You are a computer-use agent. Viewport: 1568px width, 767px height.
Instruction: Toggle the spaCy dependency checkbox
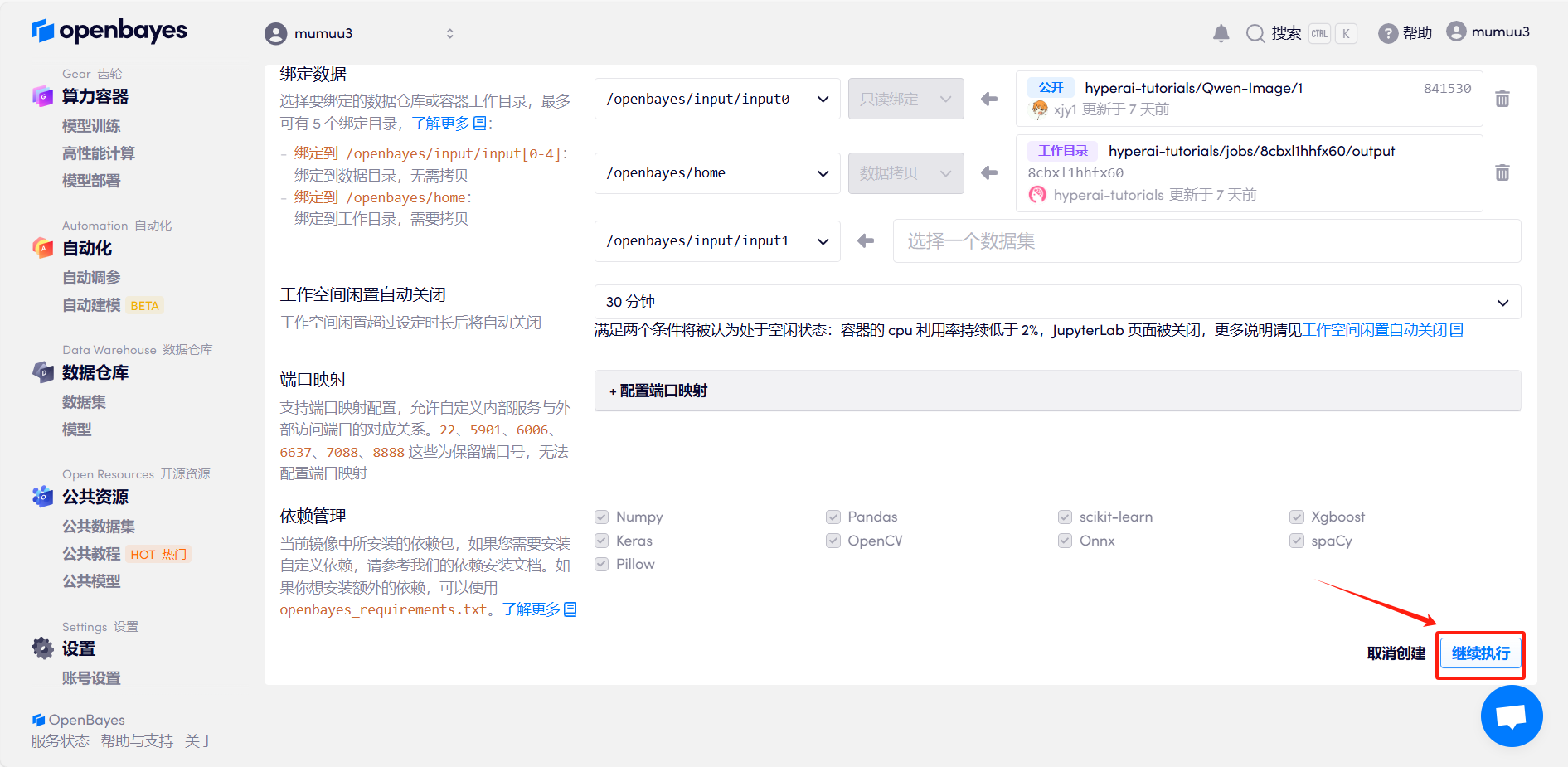click(1297, 541)
